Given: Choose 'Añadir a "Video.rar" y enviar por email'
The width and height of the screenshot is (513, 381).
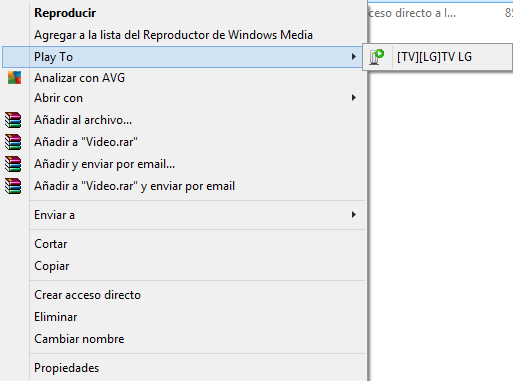Looking at the screenshot, I should coord(183,186).
